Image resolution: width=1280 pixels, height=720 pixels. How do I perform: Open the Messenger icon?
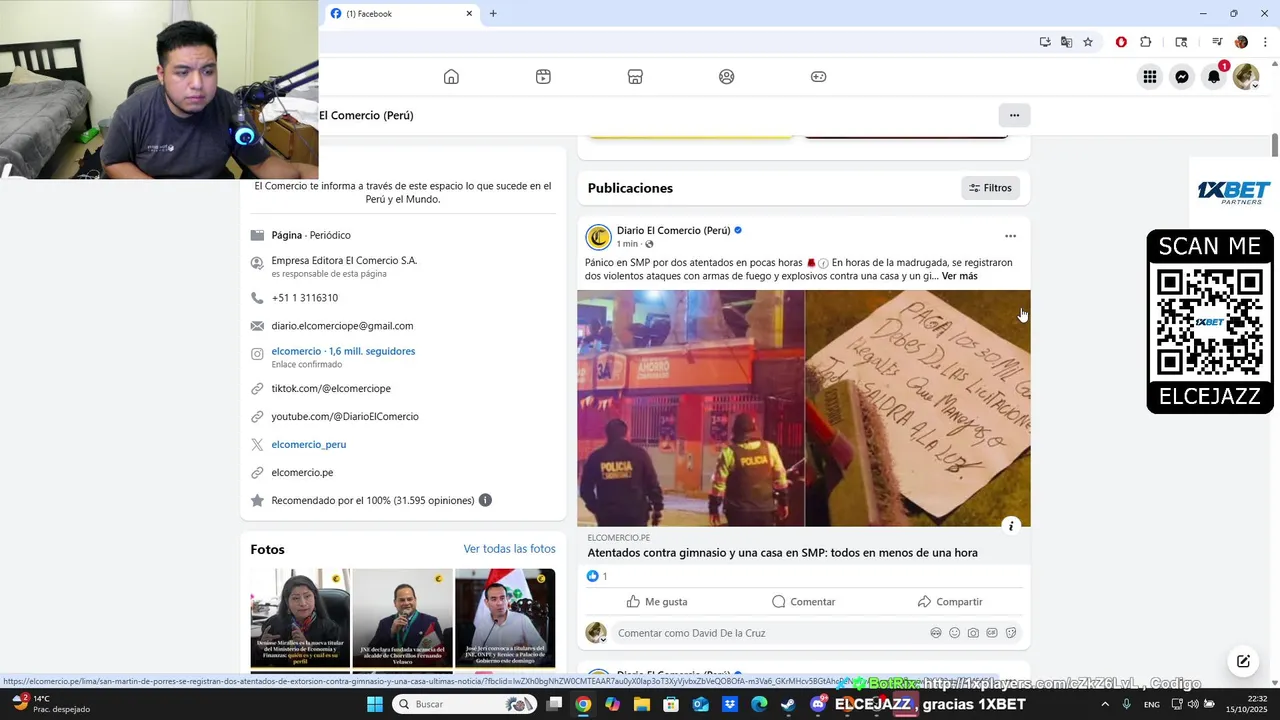(x=1182, y=77)
